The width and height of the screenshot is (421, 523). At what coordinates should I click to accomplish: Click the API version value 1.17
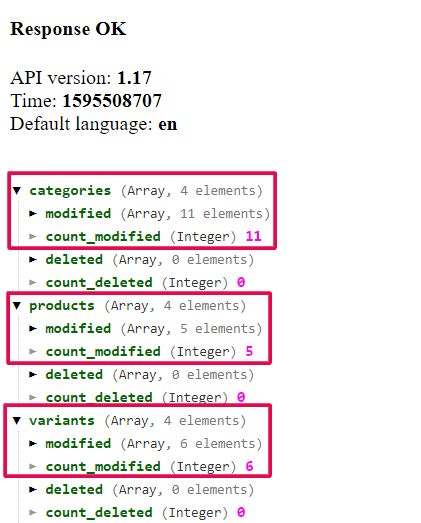coord(134,78)
